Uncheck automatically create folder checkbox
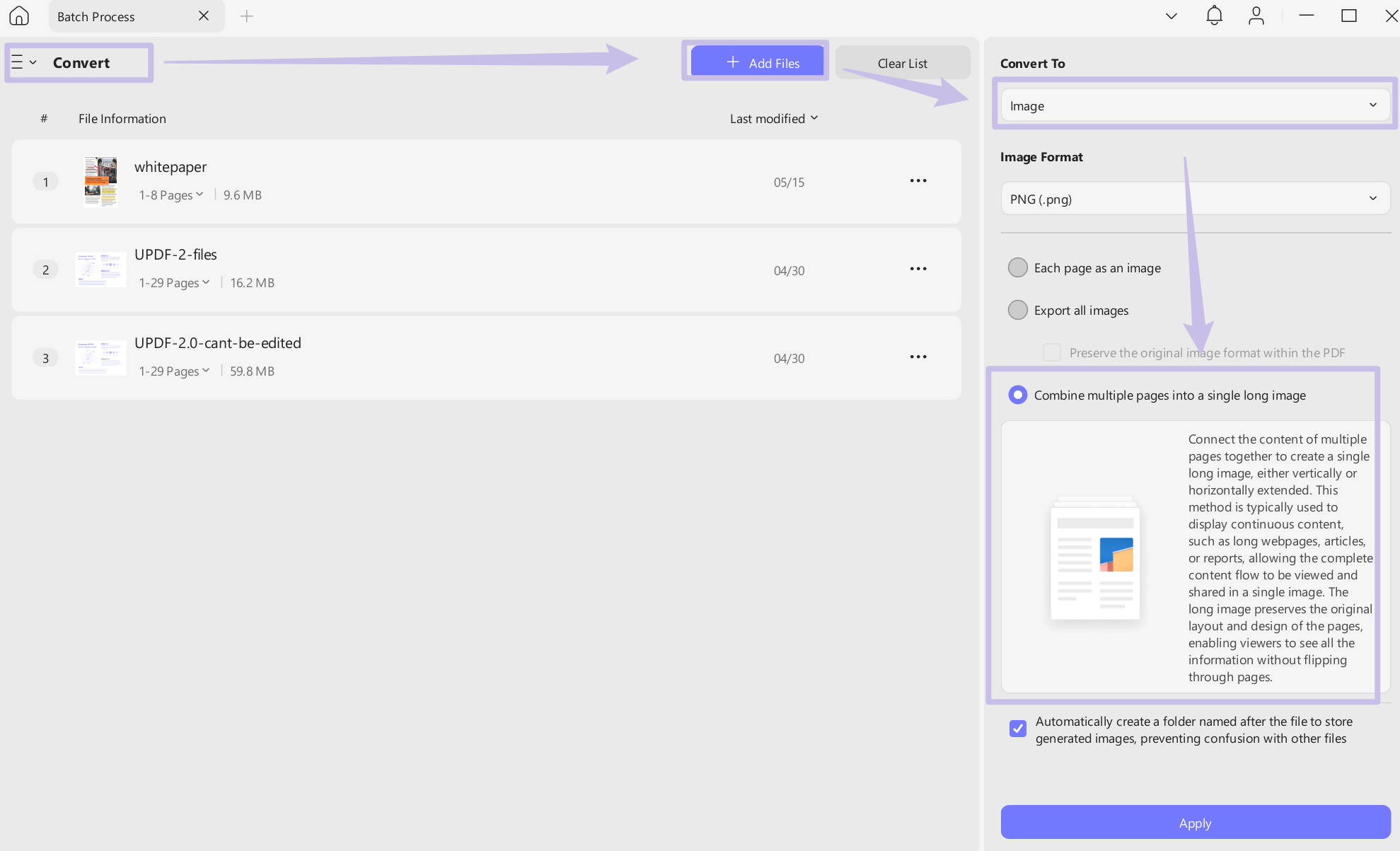This screenshot has width=1400, height=851. (1017, 728)
